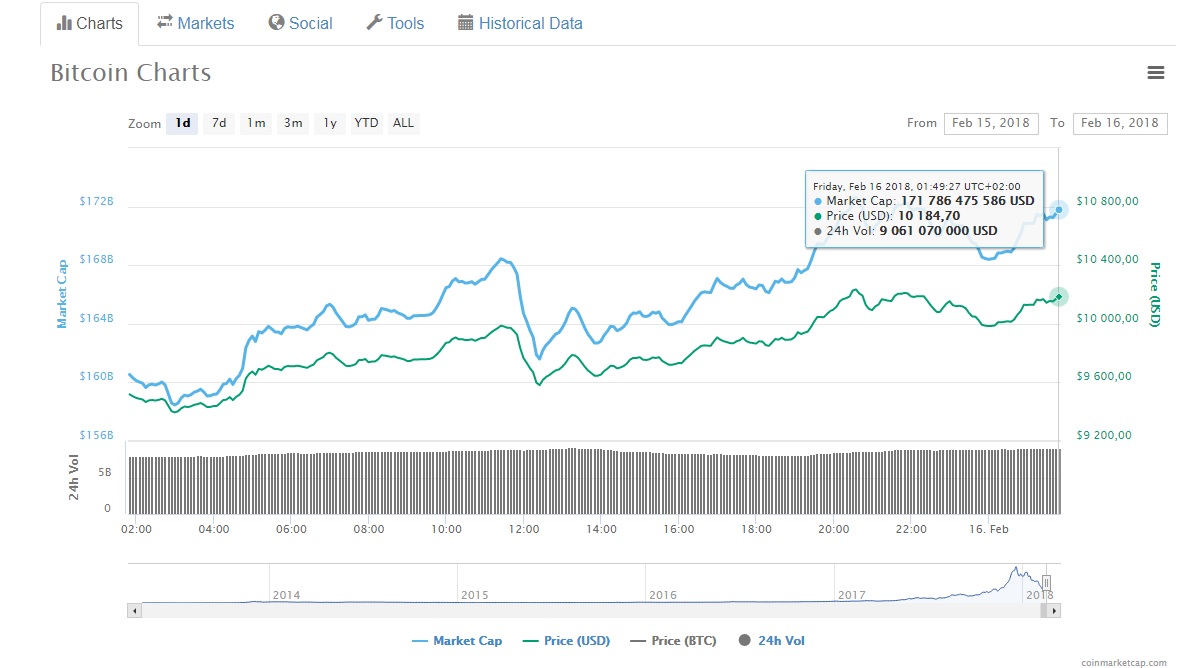Image resolution: width=1194 pixels, height=668 pixels.
Task: Toggle the Price (BTC) series in legend
Action: pyautogui.click(x=673, y=641)
